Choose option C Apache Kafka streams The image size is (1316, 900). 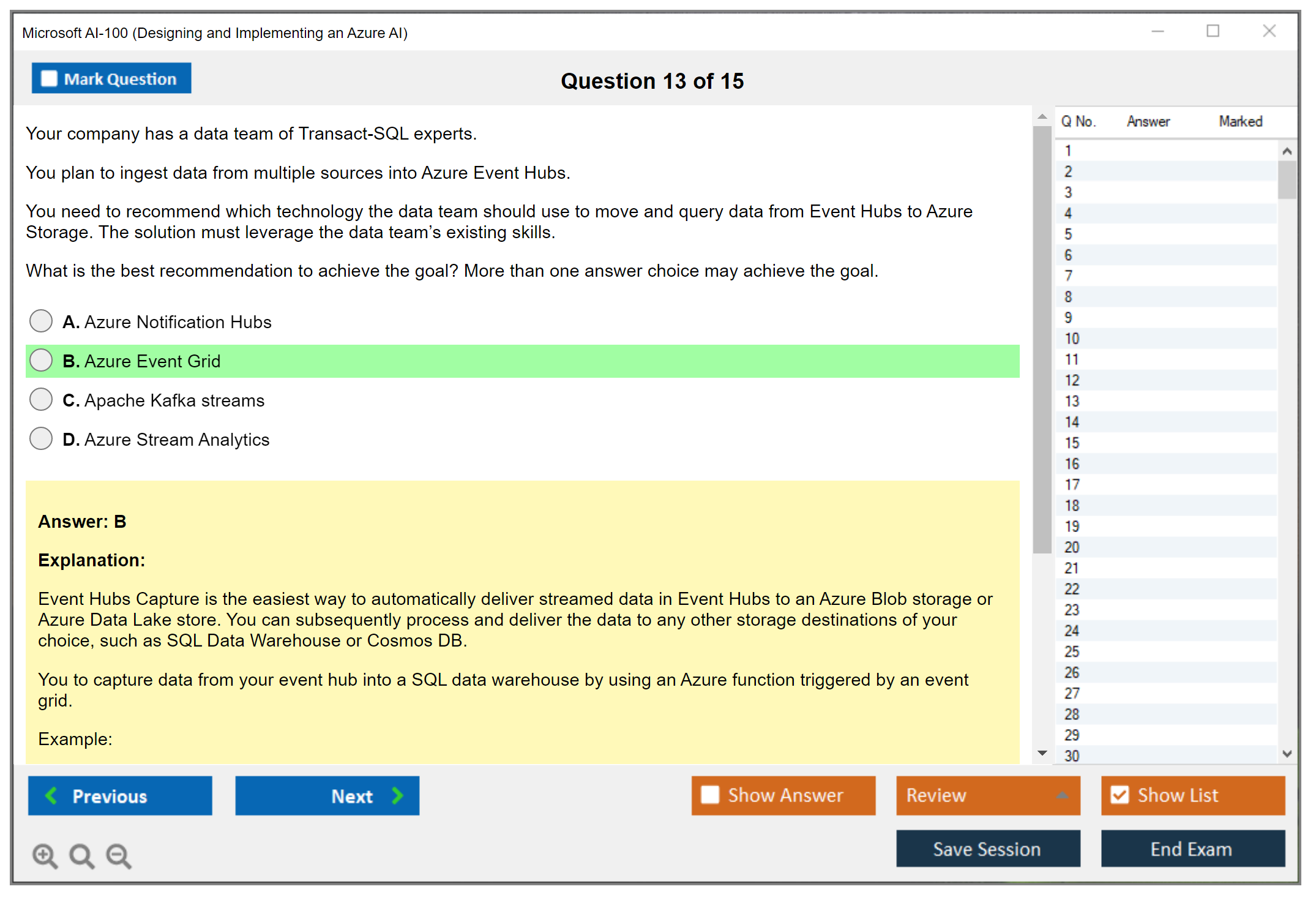[41, 399]
